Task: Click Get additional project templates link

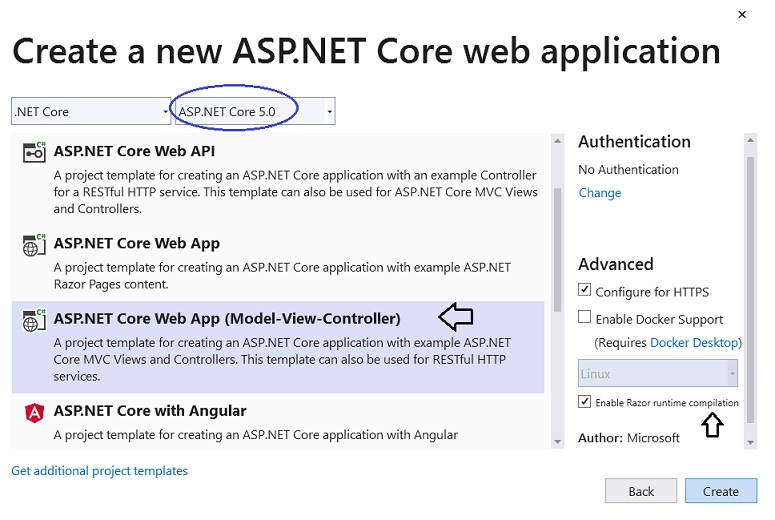Action: click(x=99, y=471)
